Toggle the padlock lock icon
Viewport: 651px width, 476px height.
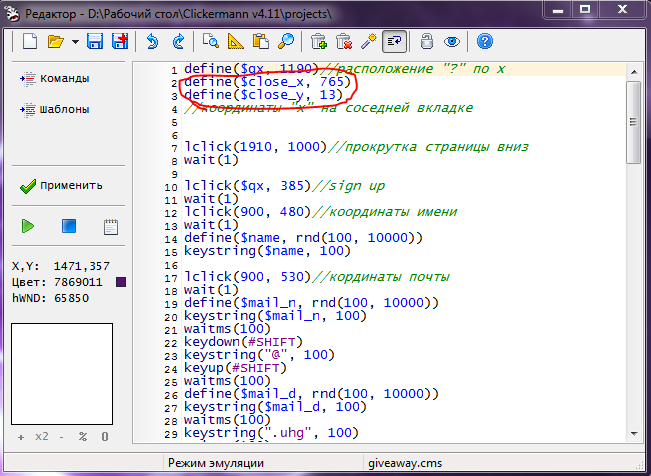click(427, 42)
